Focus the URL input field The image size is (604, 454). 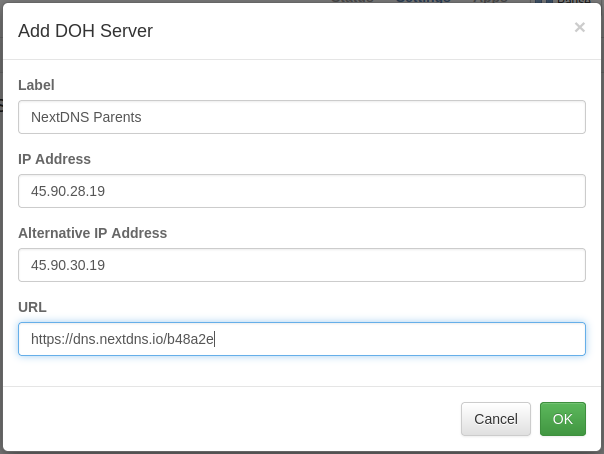point(301,339)
